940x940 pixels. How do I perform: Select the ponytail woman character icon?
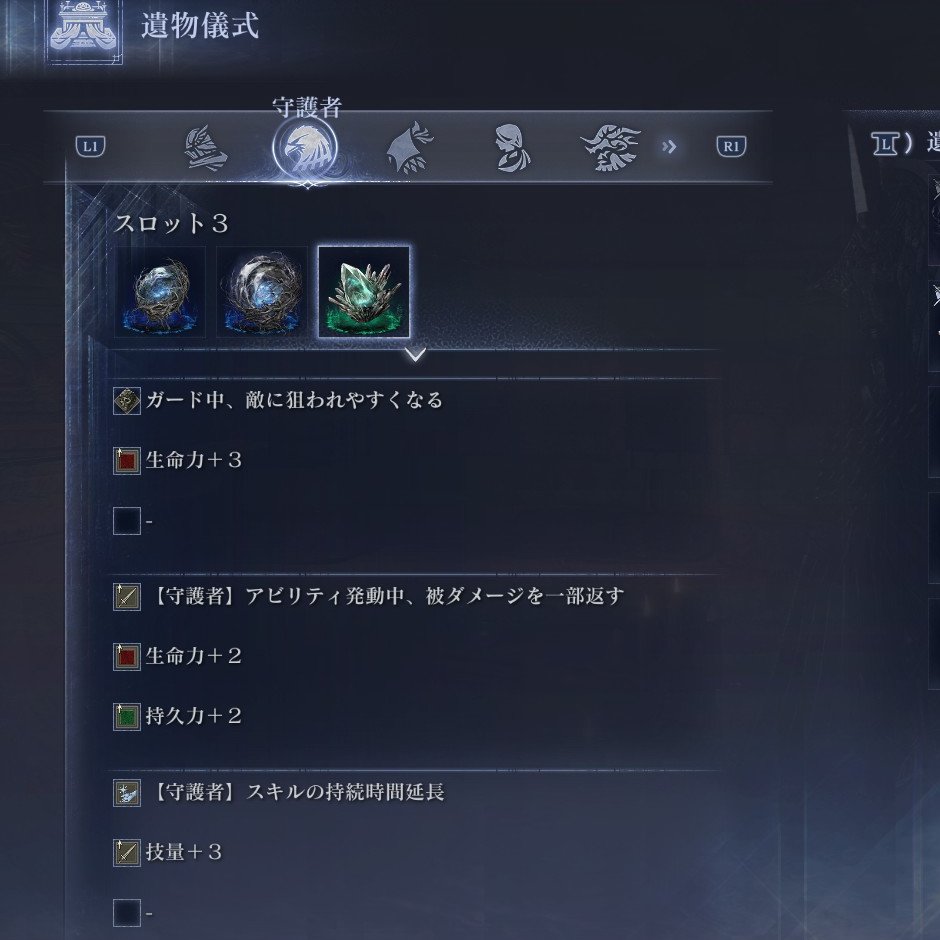click(512, 147)
